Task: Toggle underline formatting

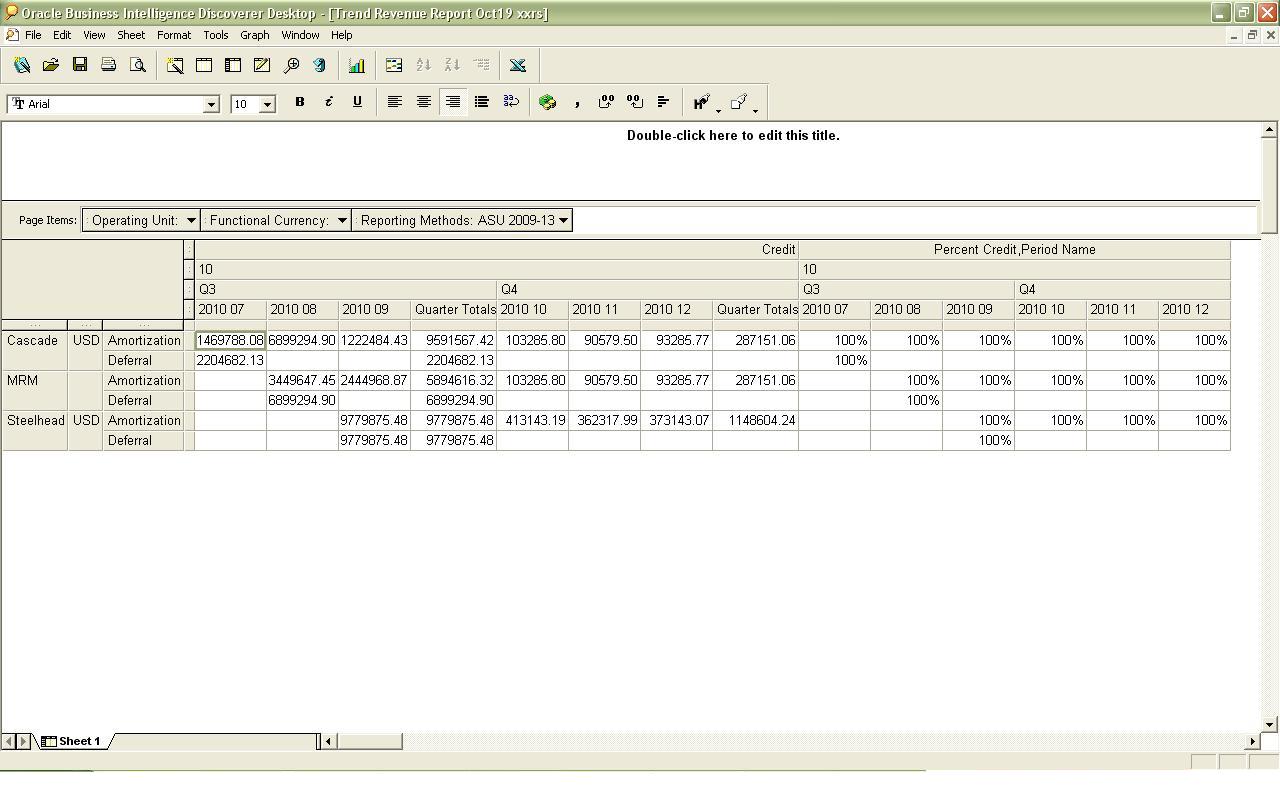Action: tap(357, 102)
